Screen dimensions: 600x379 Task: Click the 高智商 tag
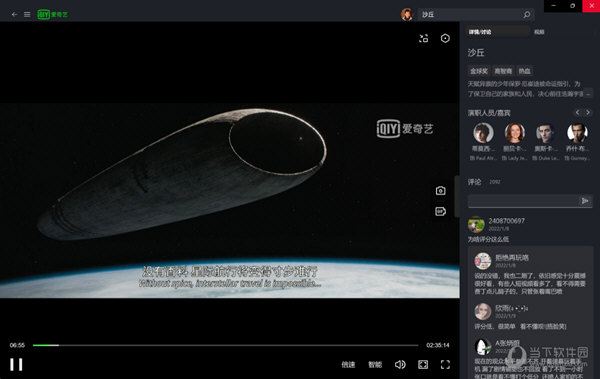tap(503, 71)
